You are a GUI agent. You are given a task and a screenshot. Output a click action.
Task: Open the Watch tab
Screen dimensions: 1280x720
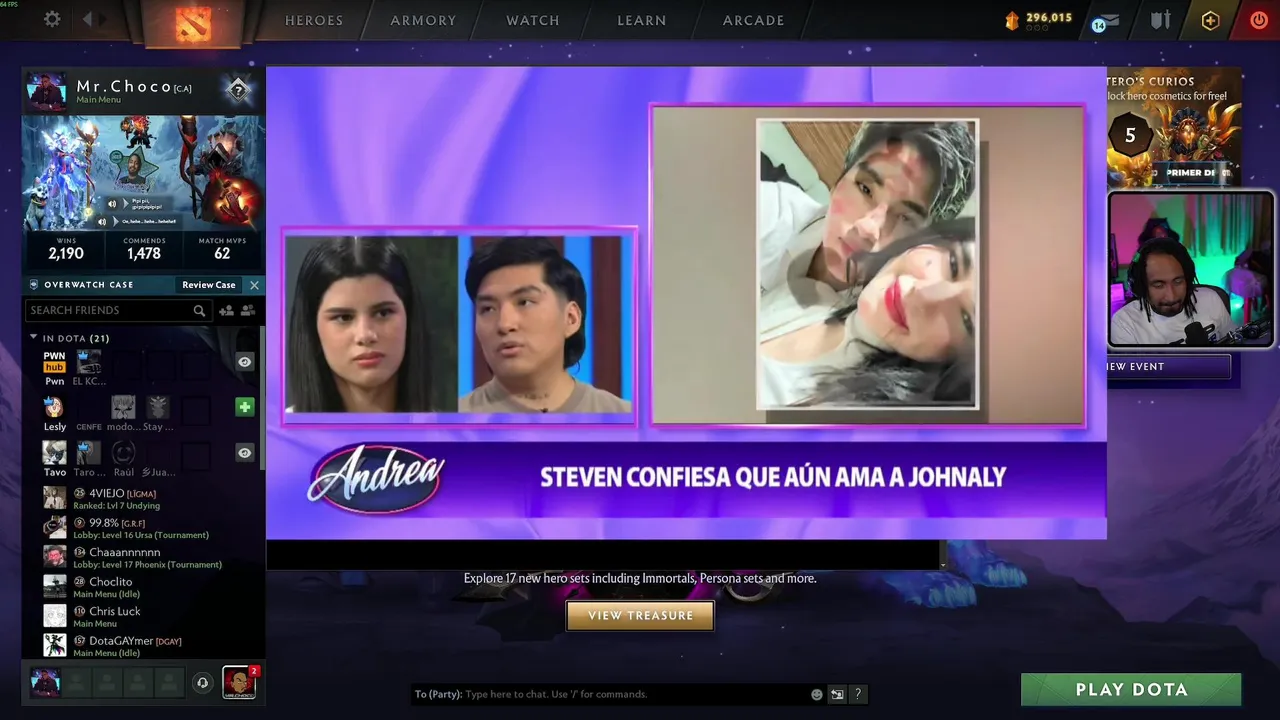(x=533, y=20)
